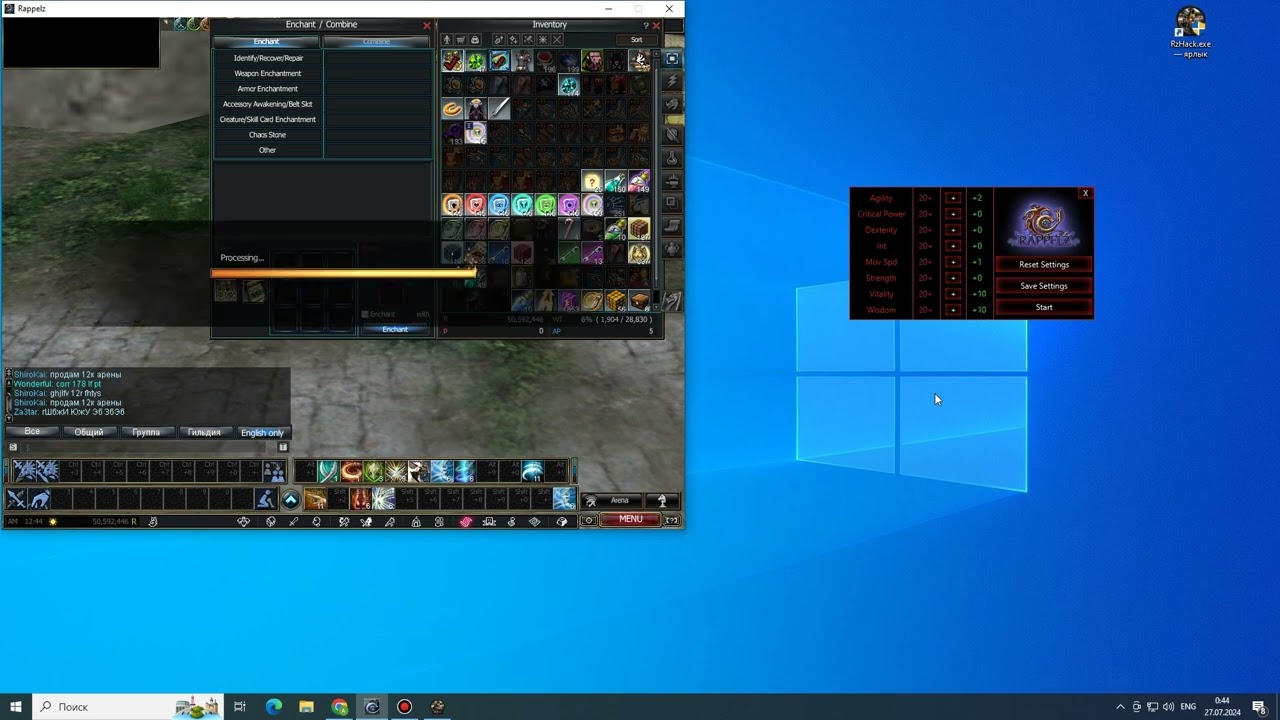1280x720 pixels.
Task: Increase Vitality with its plus button
Action: (953, 294)
